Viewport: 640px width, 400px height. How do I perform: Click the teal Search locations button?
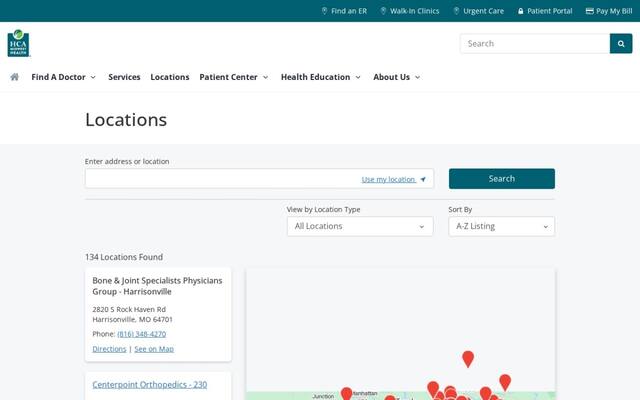click(x=502, y=179)
